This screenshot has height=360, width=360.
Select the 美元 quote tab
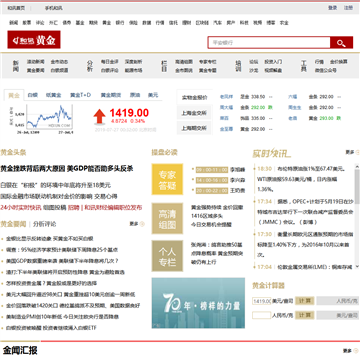pos(153,95)
